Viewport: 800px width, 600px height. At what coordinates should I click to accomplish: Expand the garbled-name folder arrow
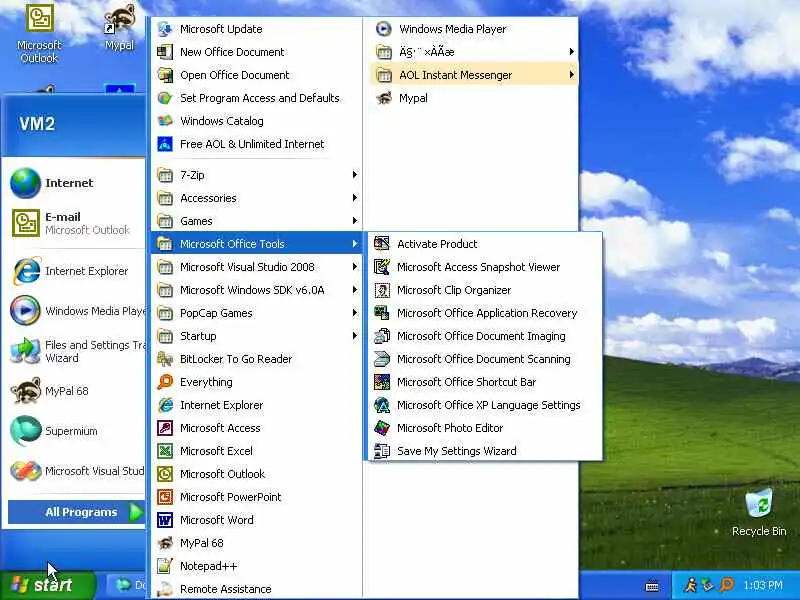pyautogui.click(x=571, y=52)
